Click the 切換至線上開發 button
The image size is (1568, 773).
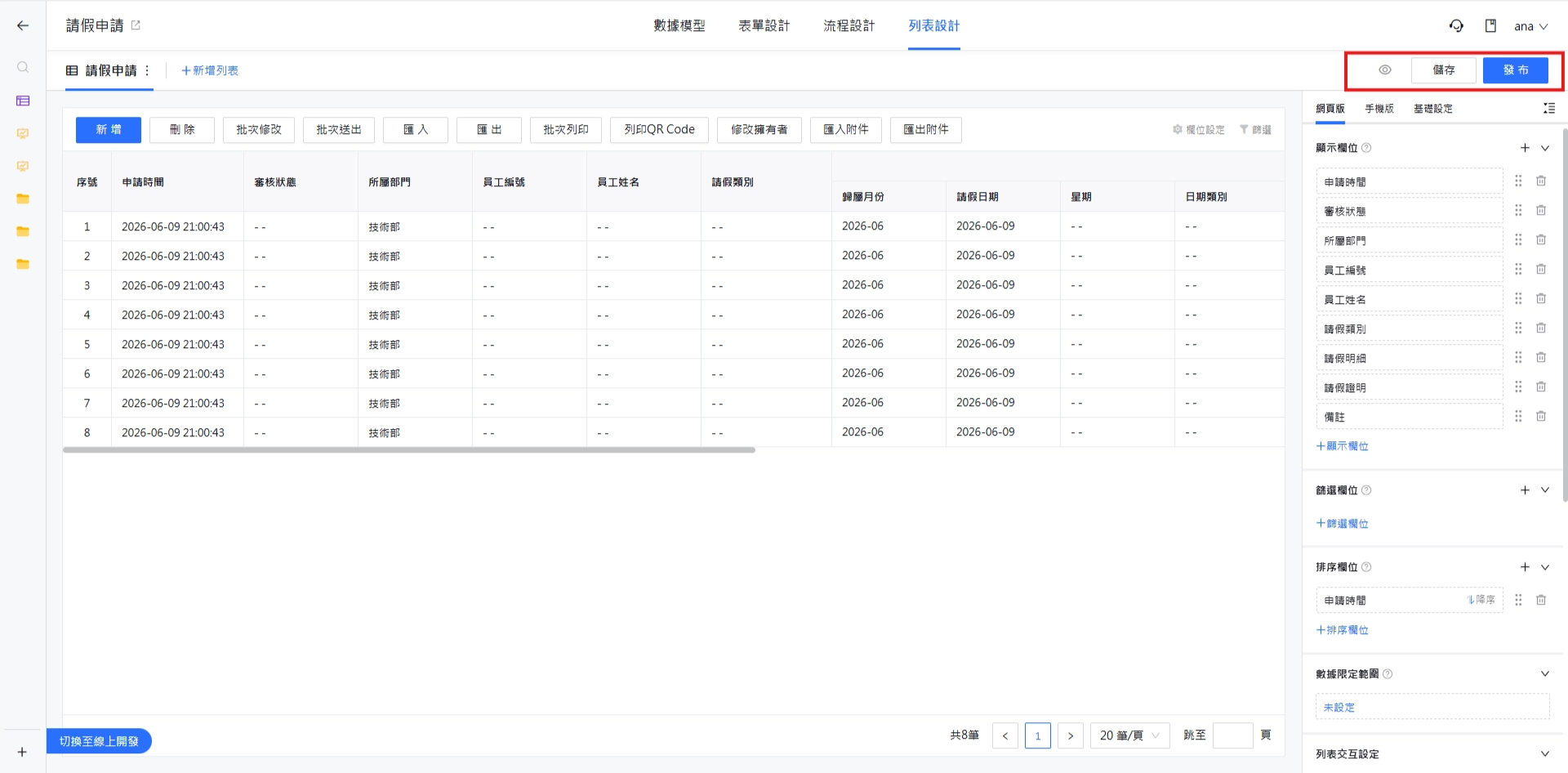pos(99,741)
